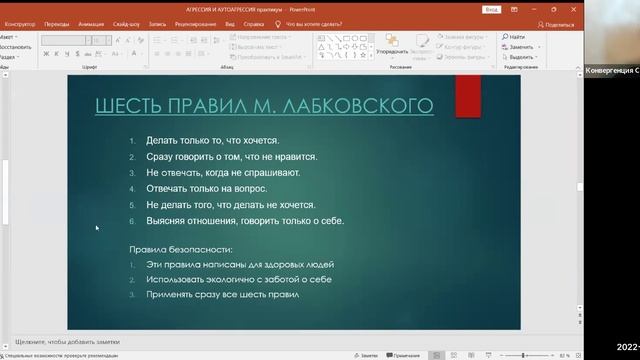
Task: Align text left in paragraph group
Action: [x=157, y=54]
